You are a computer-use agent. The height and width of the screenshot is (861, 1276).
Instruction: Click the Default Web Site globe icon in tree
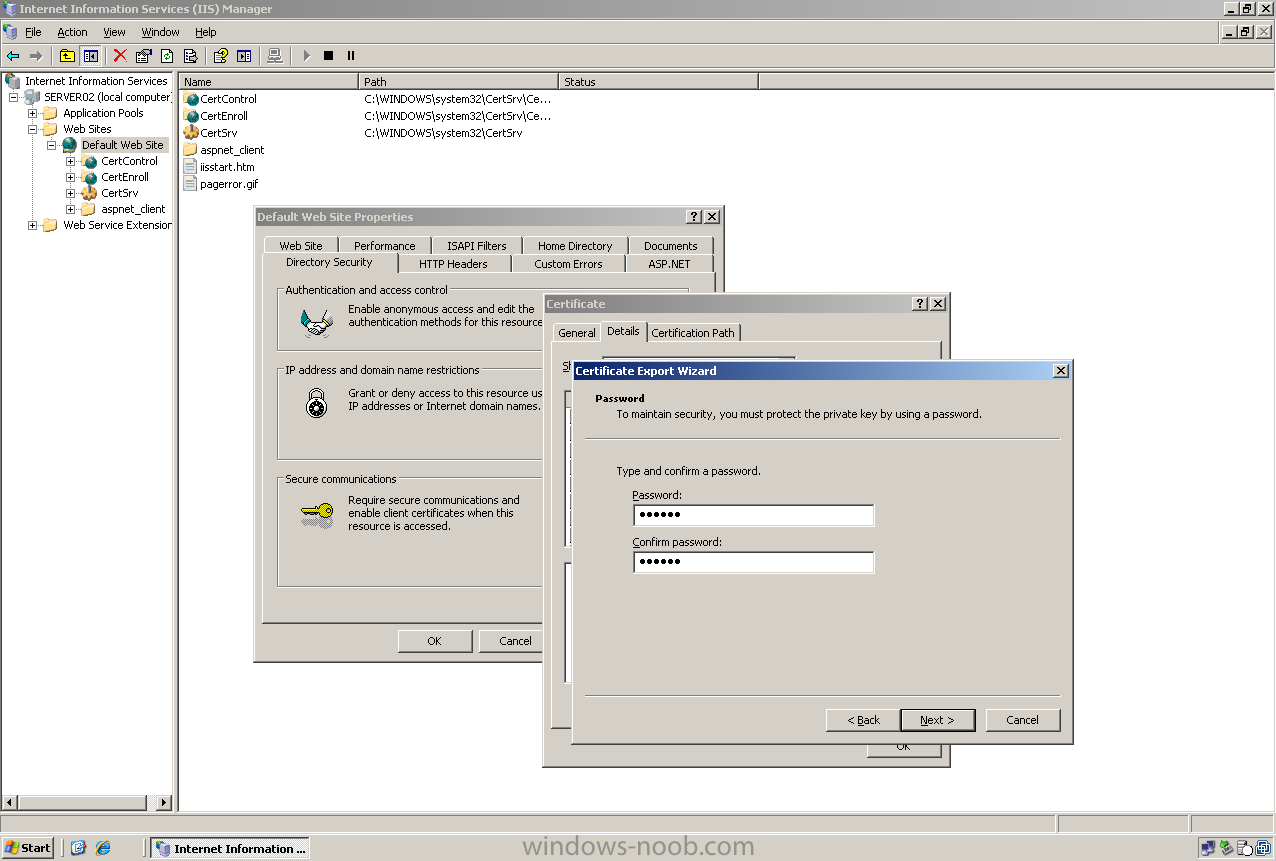pyautogui.click(x=70, y=145)
